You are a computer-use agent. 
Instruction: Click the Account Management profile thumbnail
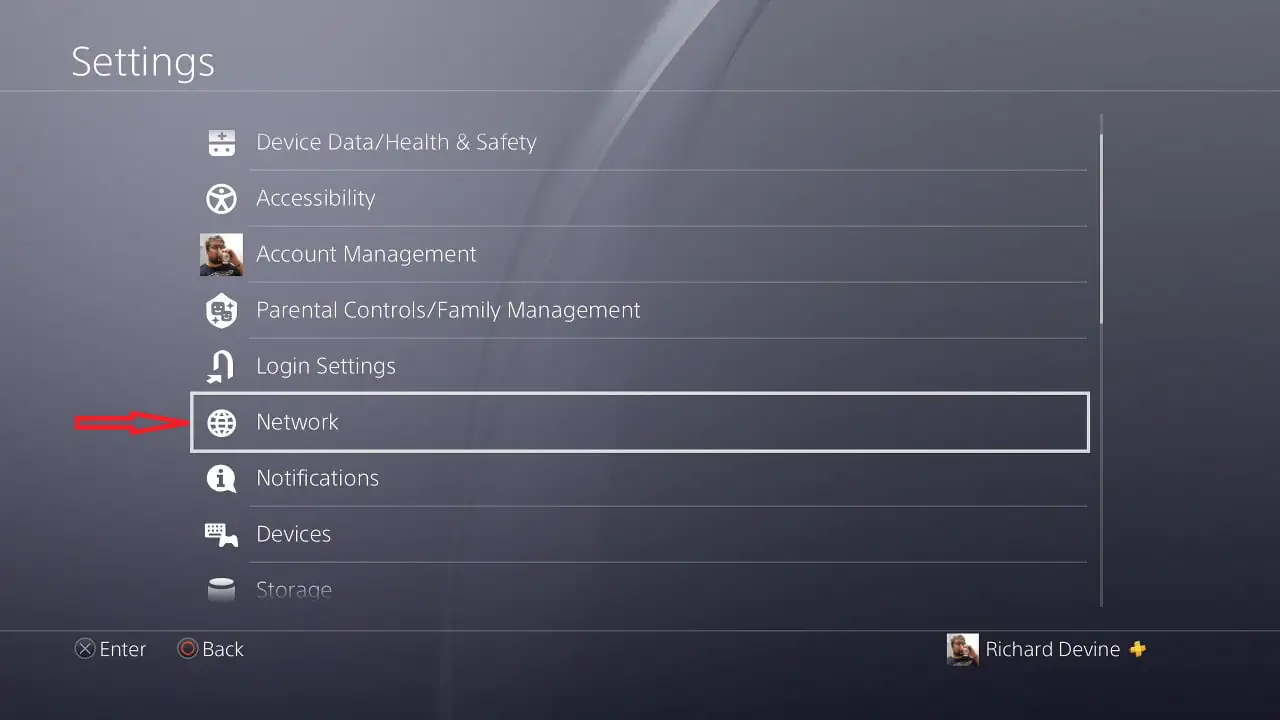(x=221, y=254)
